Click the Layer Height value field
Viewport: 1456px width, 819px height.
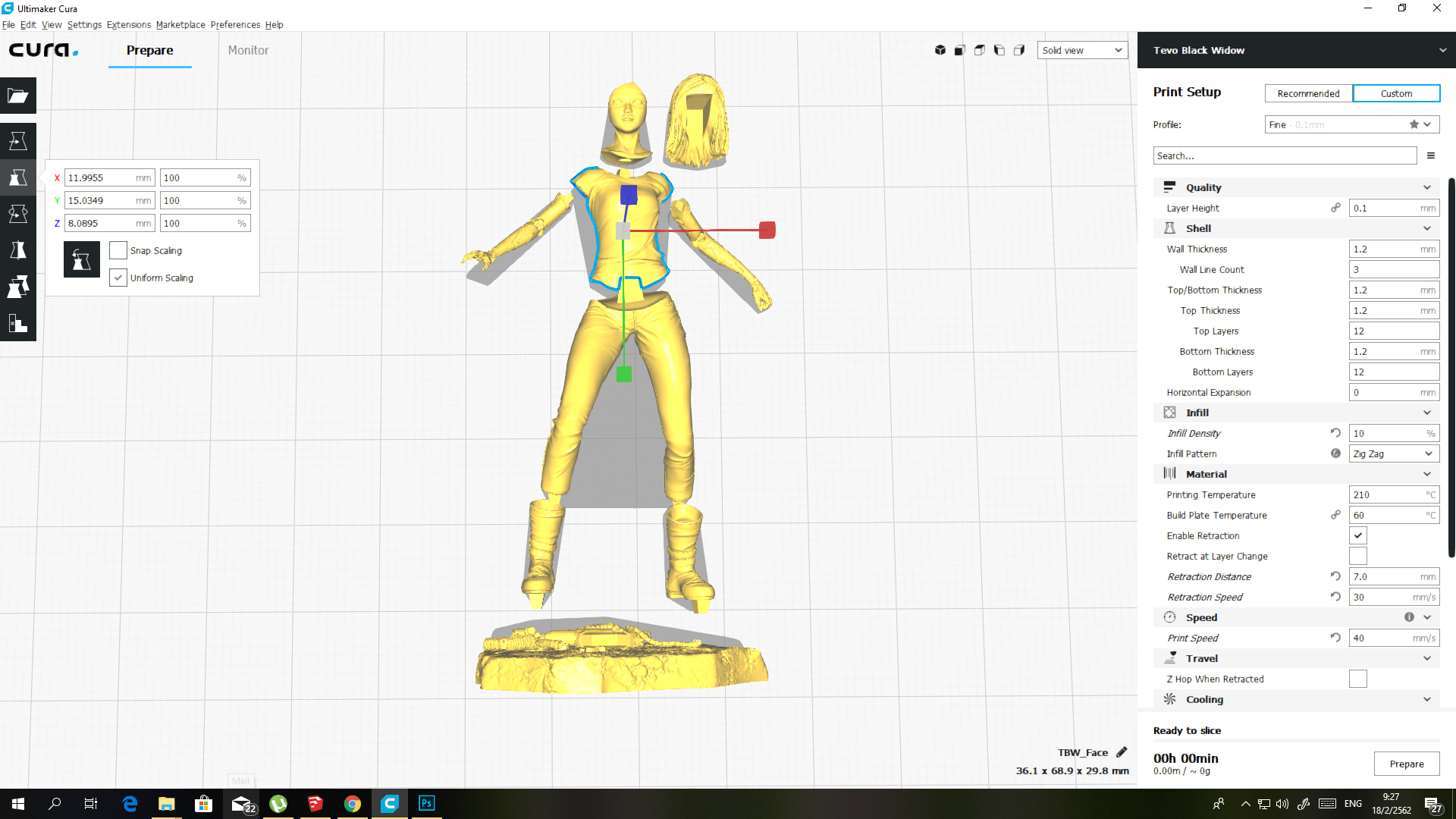click(x=1395, y=208)
